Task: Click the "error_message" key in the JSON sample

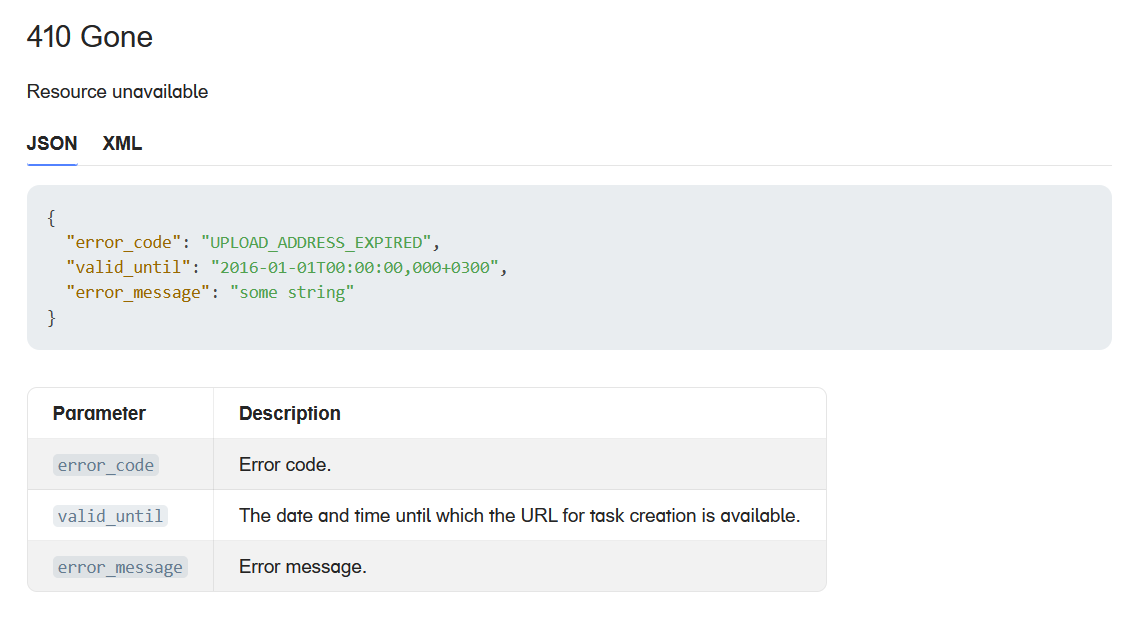Action: point(137,293)
